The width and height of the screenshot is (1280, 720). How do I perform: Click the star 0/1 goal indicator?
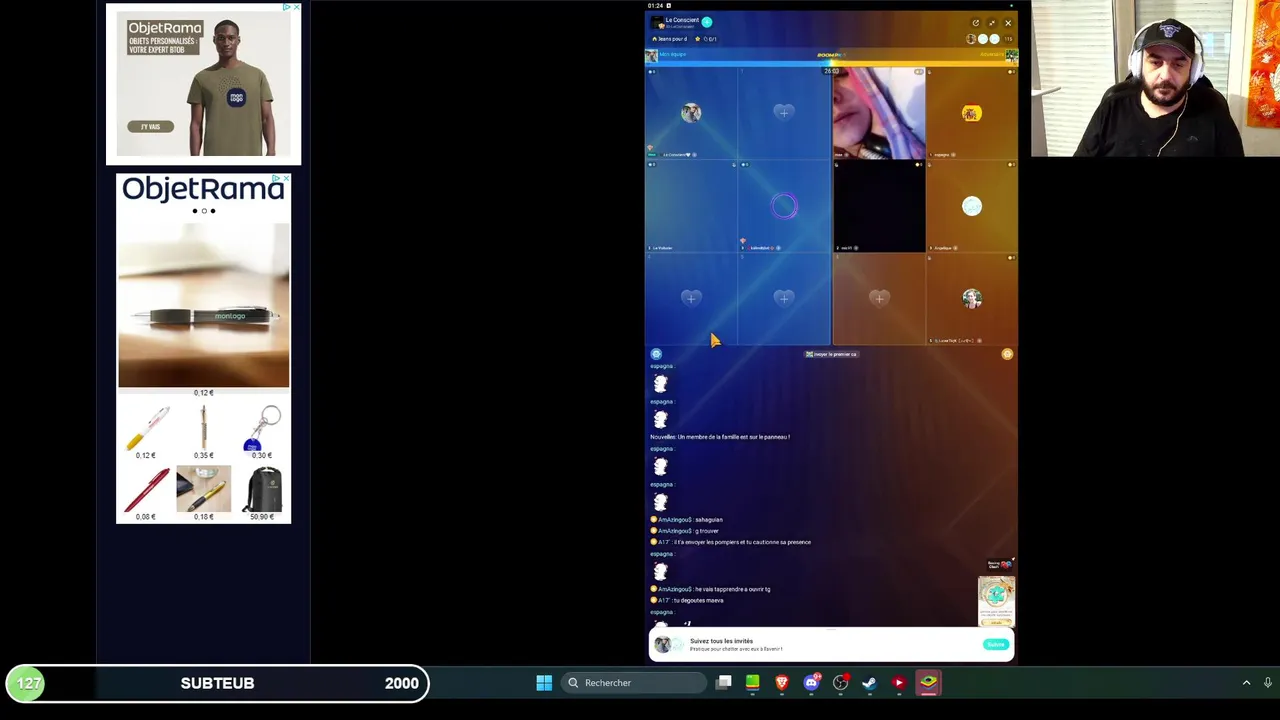[x=707, y=39]
